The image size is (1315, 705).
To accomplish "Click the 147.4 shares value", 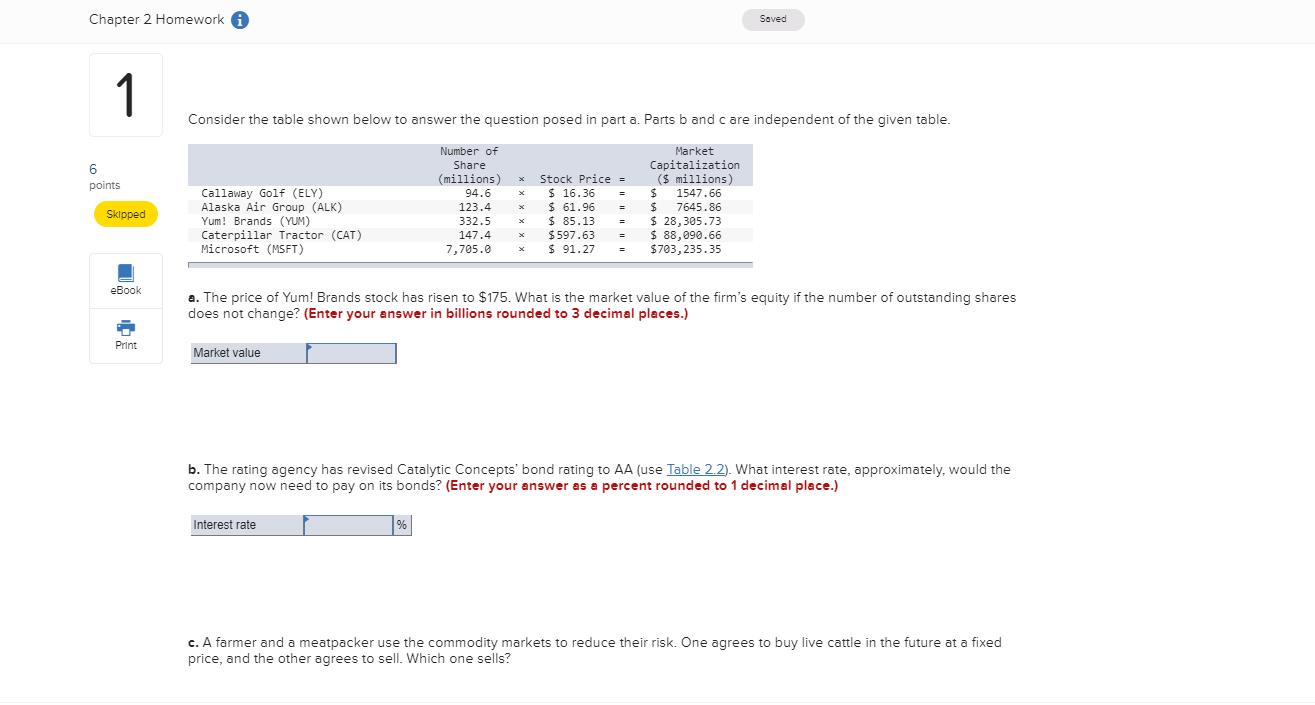I will (475, 235).
